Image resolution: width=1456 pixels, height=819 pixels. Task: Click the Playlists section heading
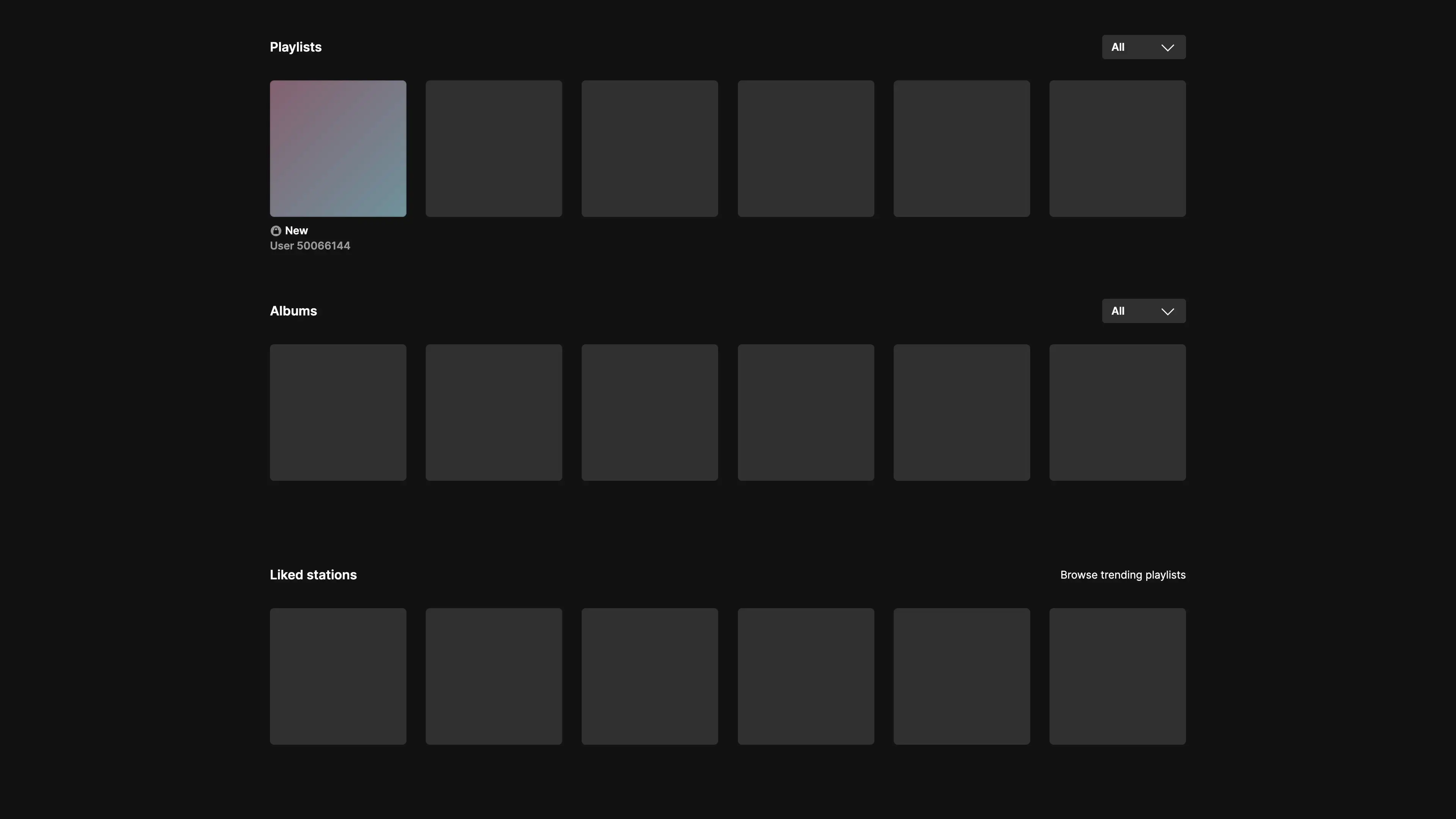(296, 47)
